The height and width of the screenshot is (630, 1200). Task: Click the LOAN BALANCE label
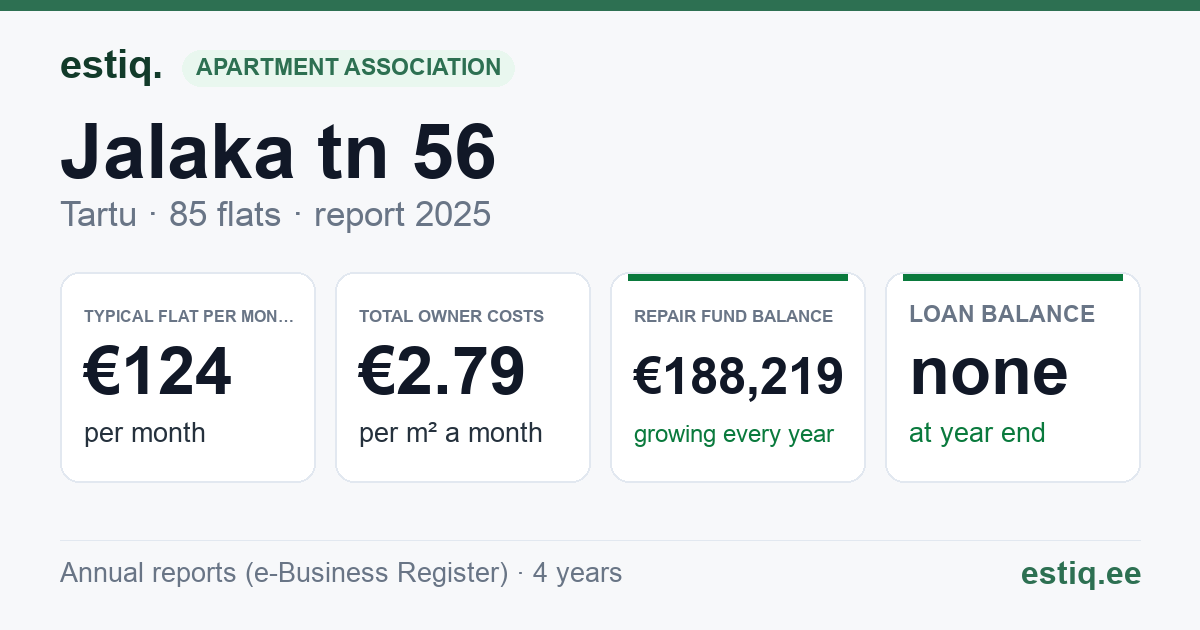[1001, 314]
